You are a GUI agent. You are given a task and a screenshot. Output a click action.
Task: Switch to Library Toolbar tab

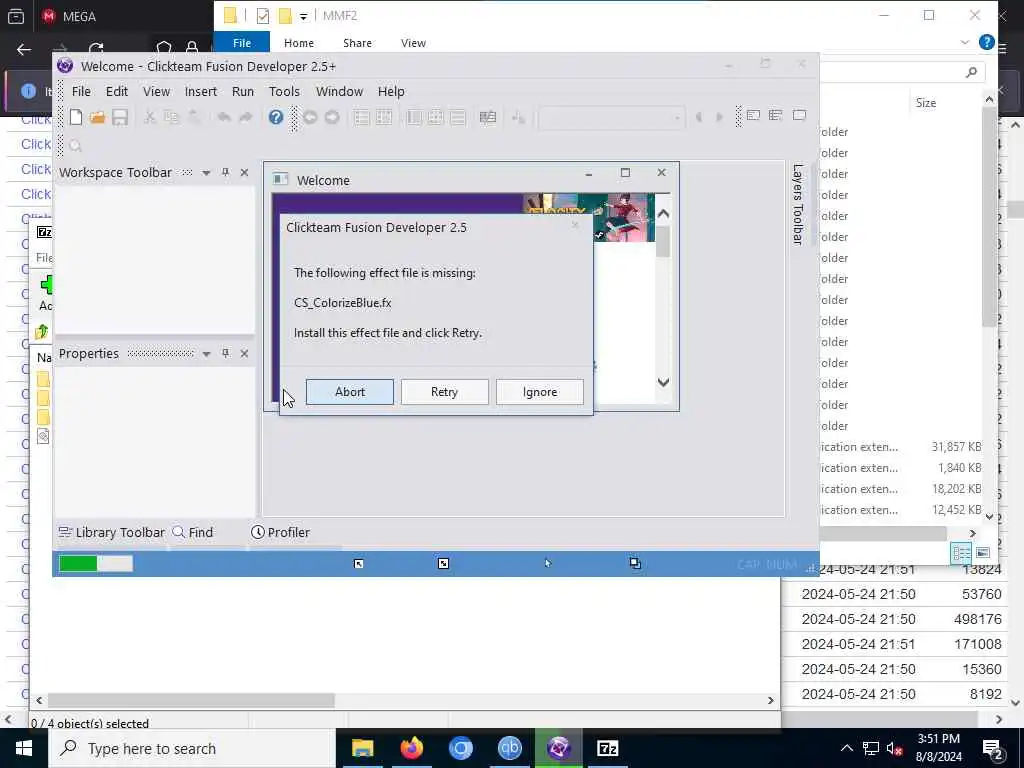coord(112,532)
